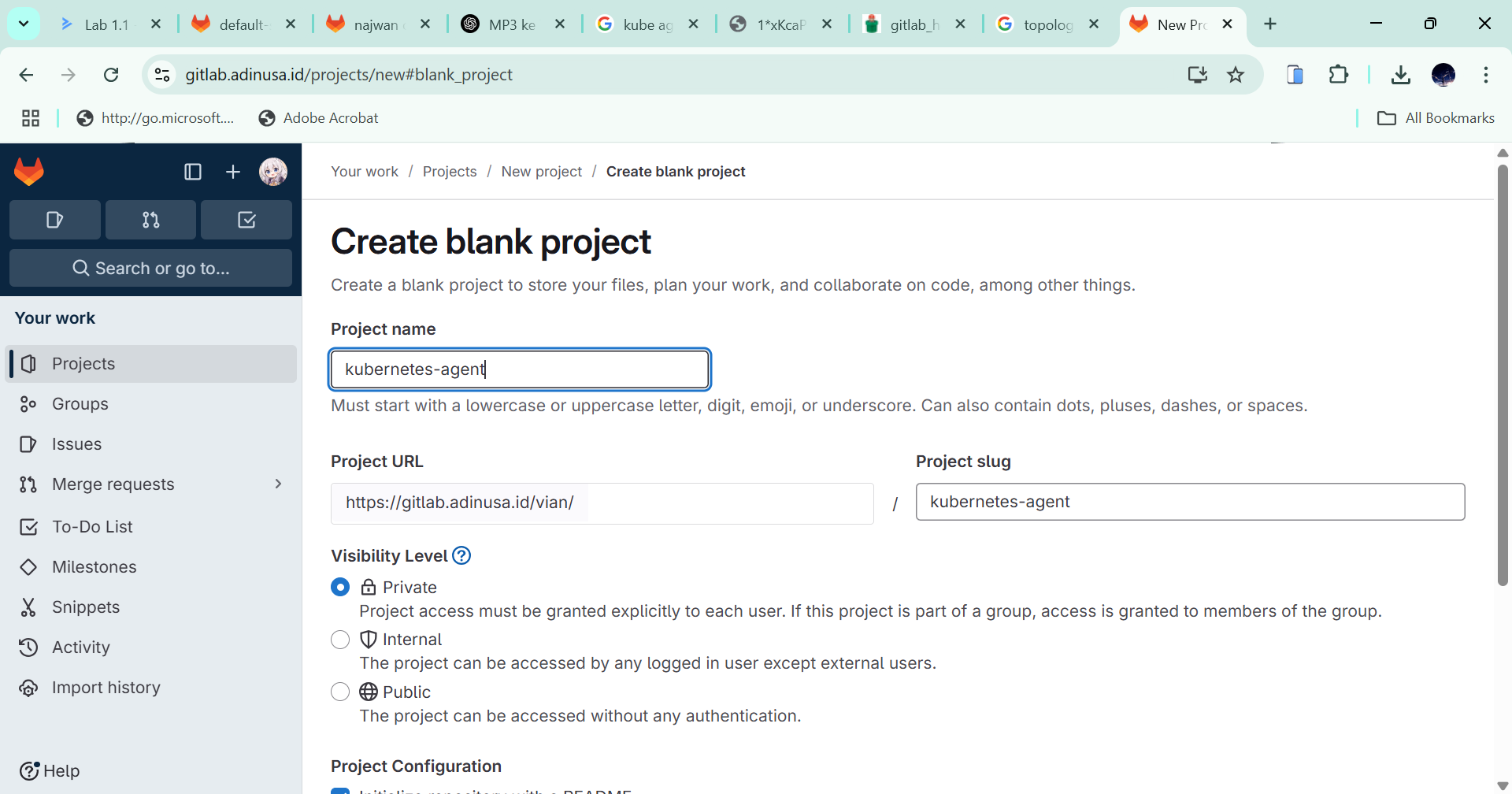This screenshot has height=794, width=1512.
Task: Switch to the gitlab_h browser tab
Action: tap(913, 24)
